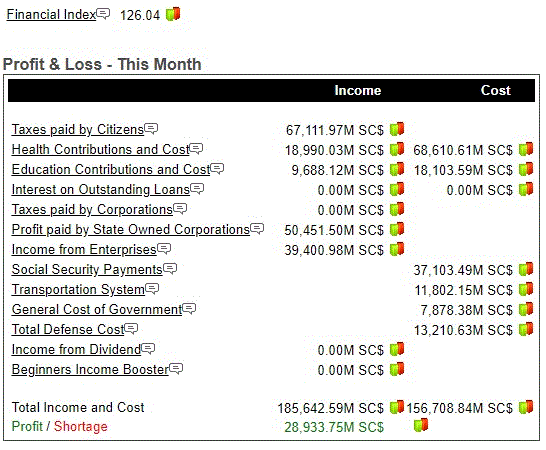546x450 pixels.
Task: Click the chart icon beside total cost 156,708.84M SC$
Action: 526,406
